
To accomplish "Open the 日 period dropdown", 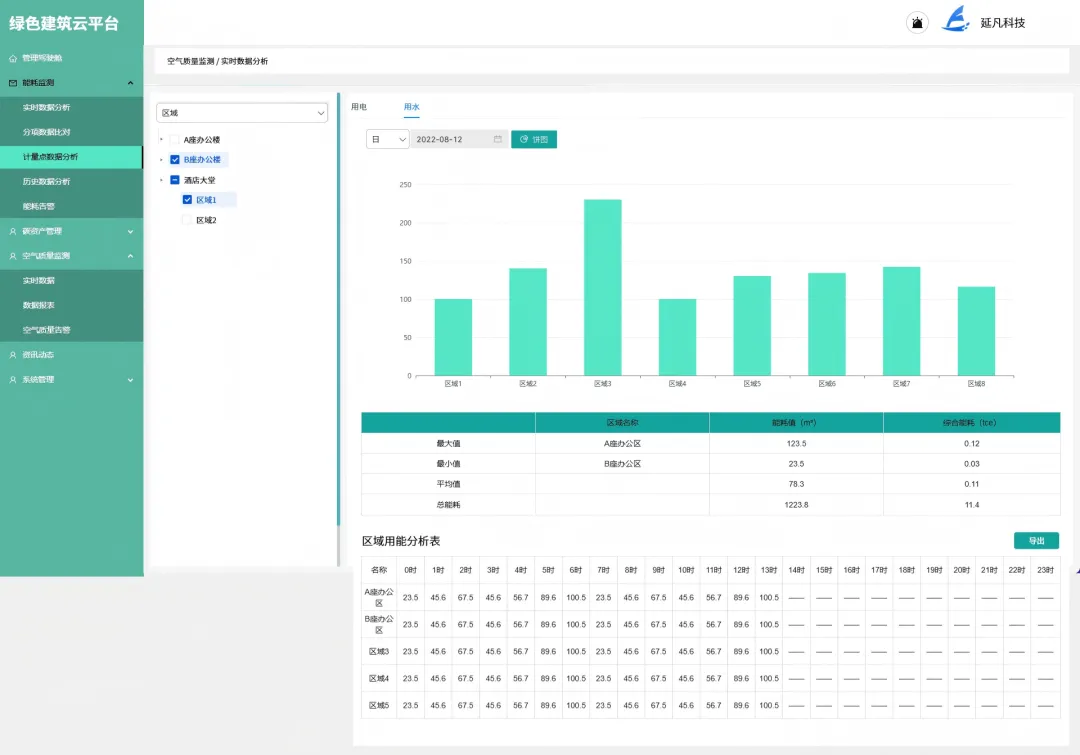I will tap(388, 139).
